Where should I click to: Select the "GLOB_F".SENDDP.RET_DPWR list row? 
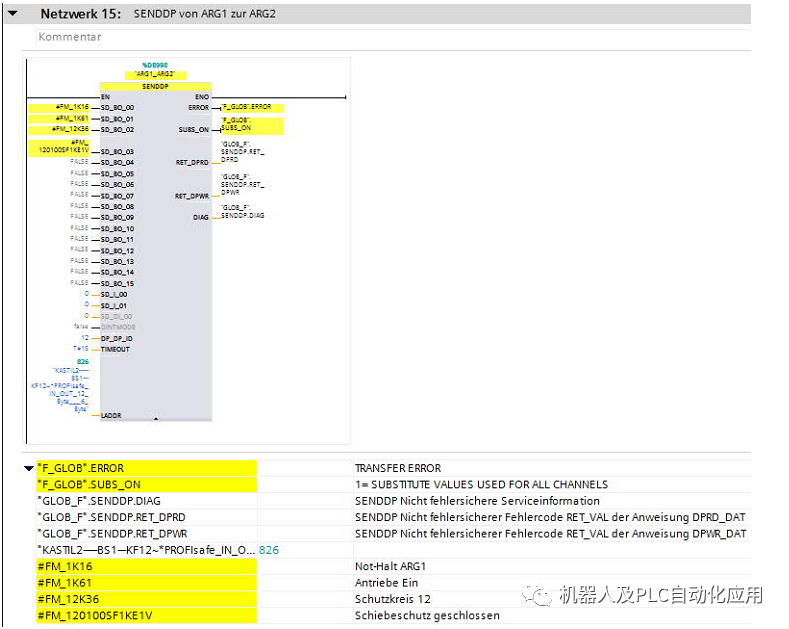tap(146, 533)
